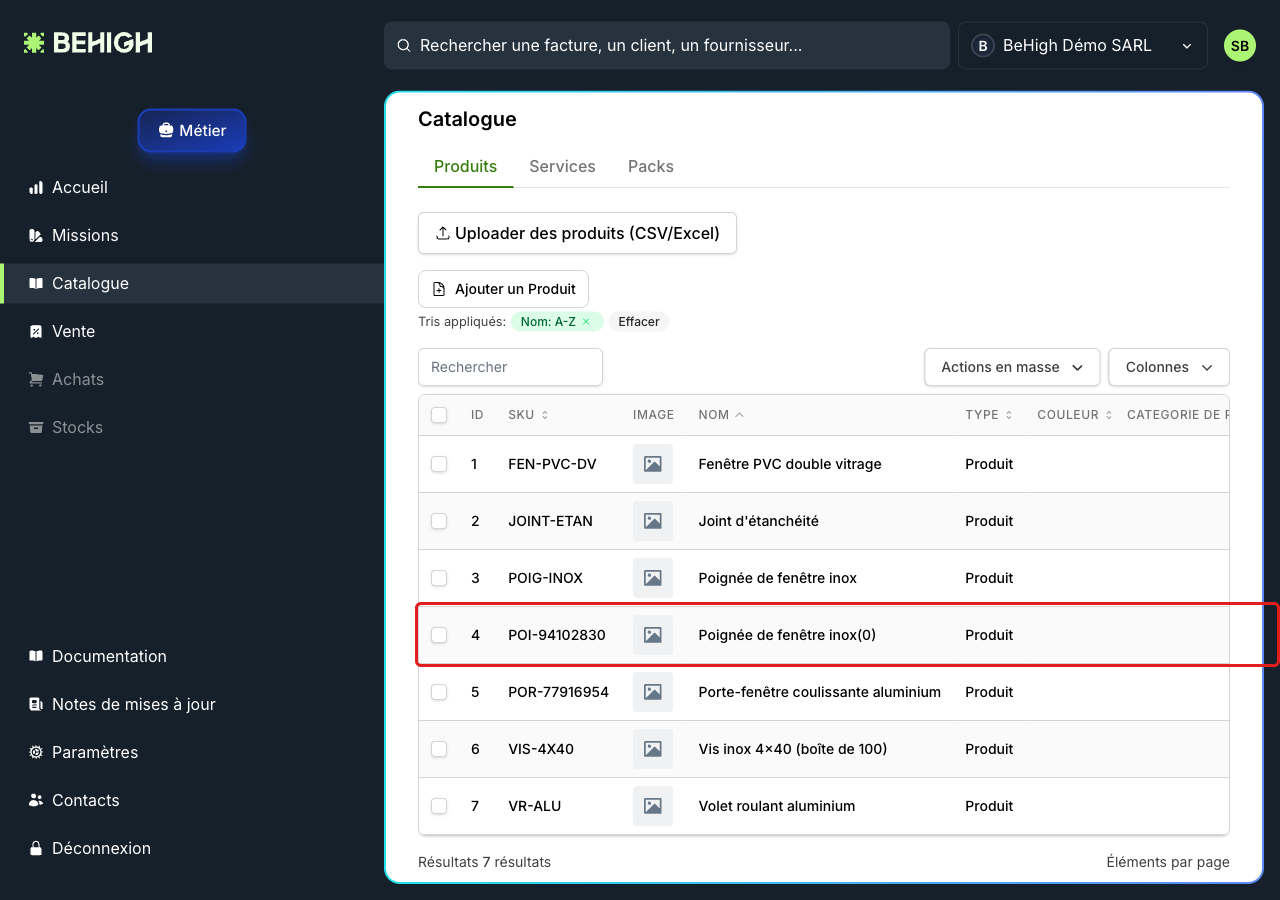
Task: Click the image placeholder for Porte-fenêtre coulissante aluminium
Action: (653, 692)
